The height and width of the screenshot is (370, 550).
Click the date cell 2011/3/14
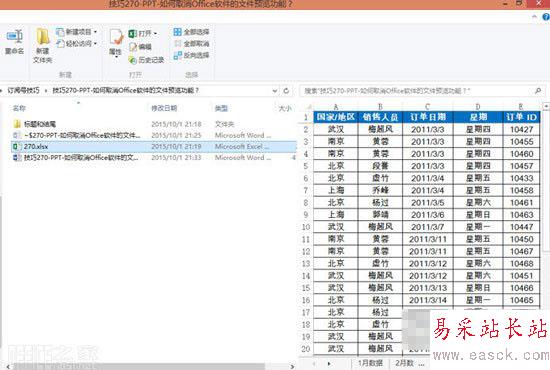coord(428,300)
